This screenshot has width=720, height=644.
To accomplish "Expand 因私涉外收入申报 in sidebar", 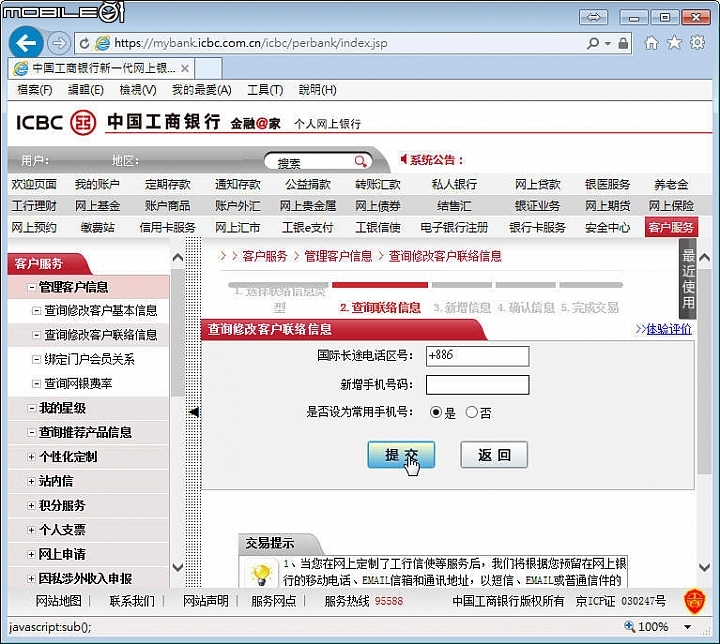I will click(x=31, y=579).
